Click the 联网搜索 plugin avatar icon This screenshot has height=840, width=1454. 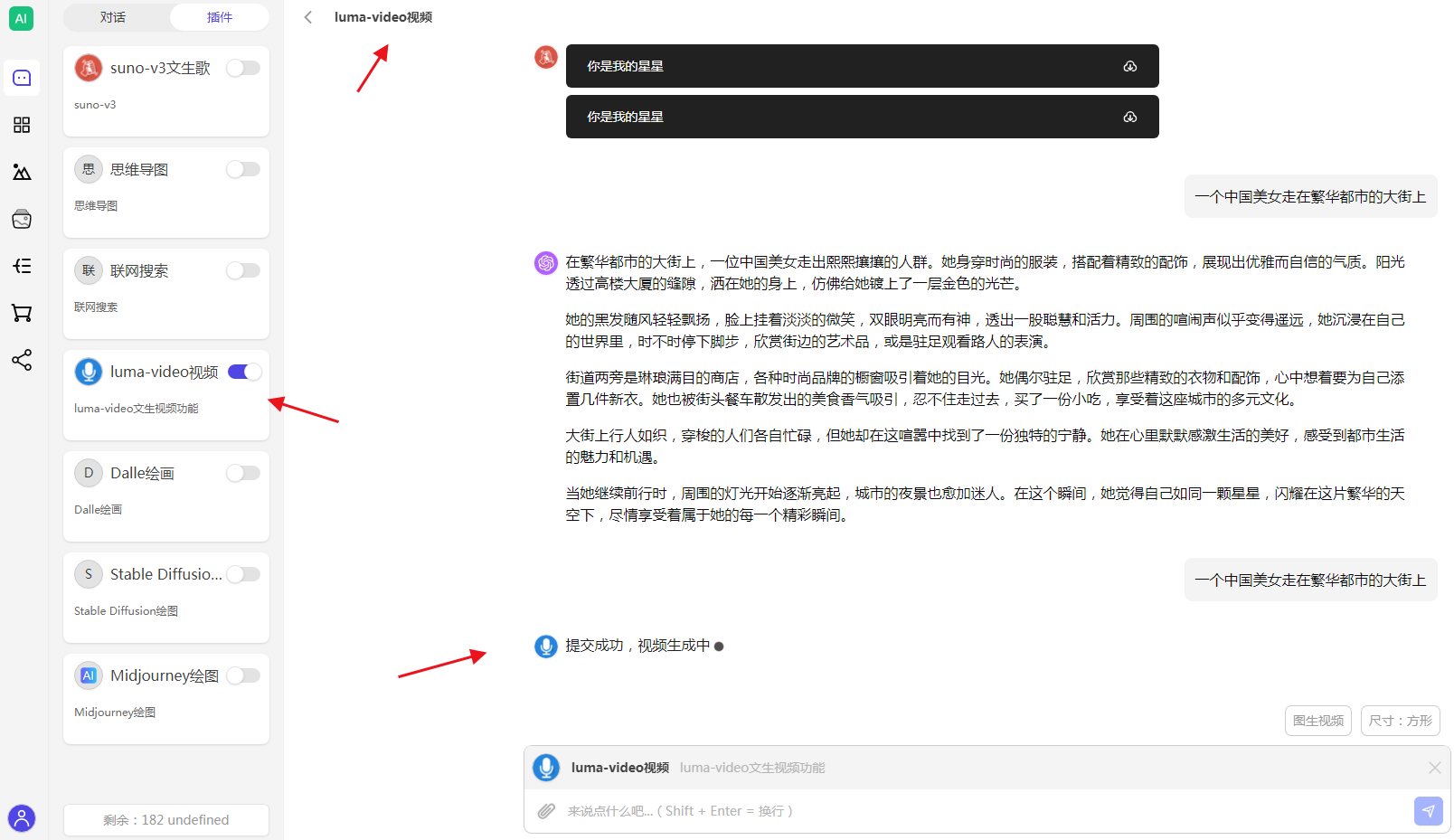coord(89,270)
